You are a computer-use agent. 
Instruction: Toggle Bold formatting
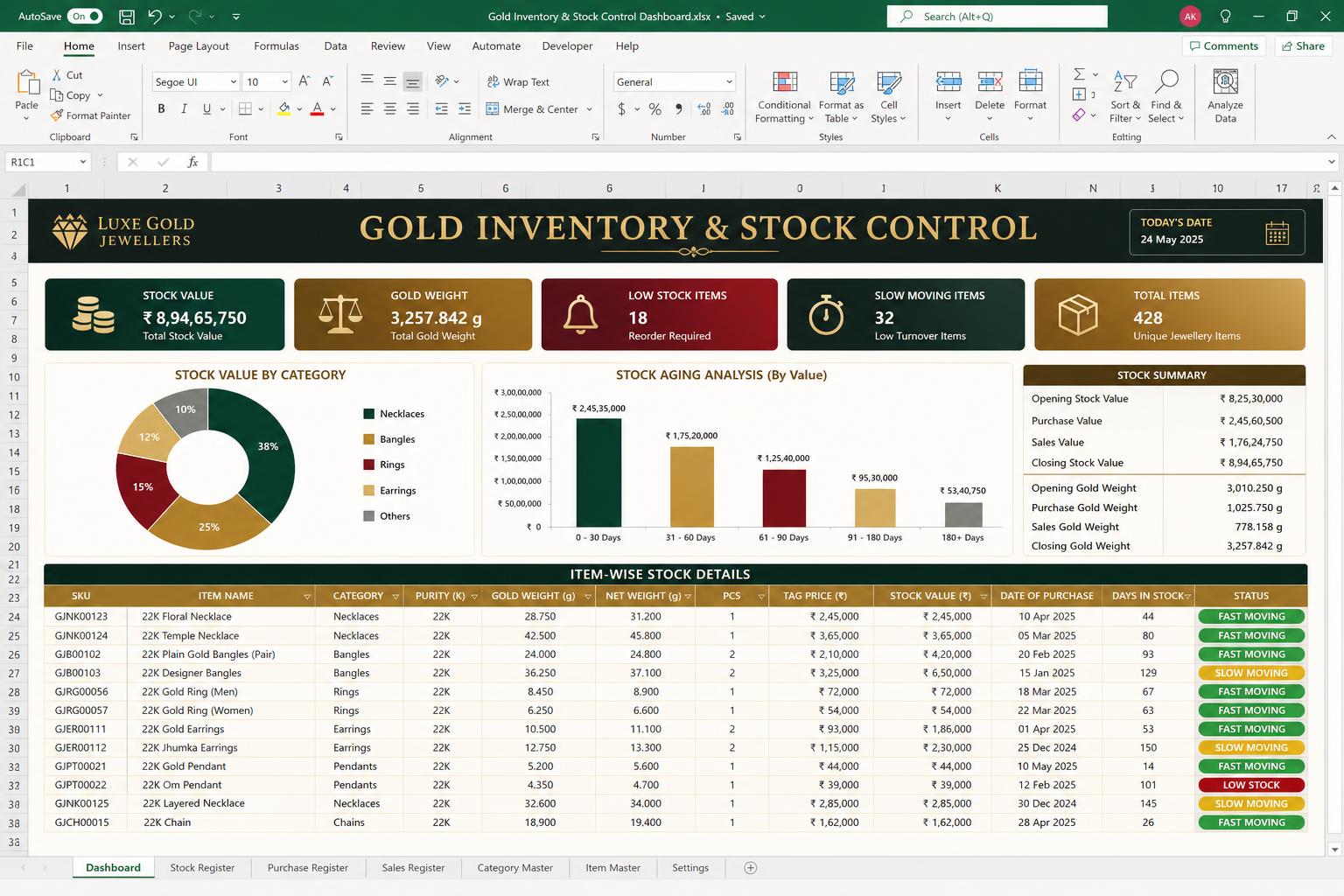[161, 109]
